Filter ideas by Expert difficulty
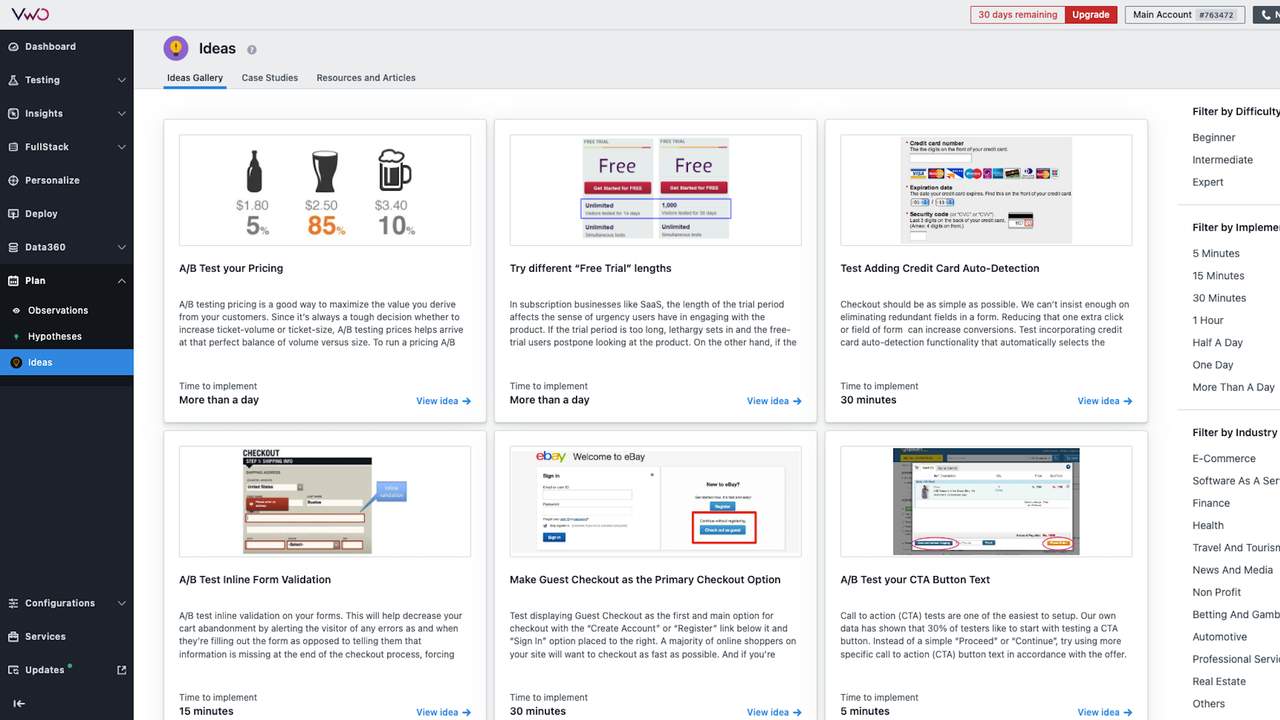Screen dimensions: 1280x720 (1208, 183)
